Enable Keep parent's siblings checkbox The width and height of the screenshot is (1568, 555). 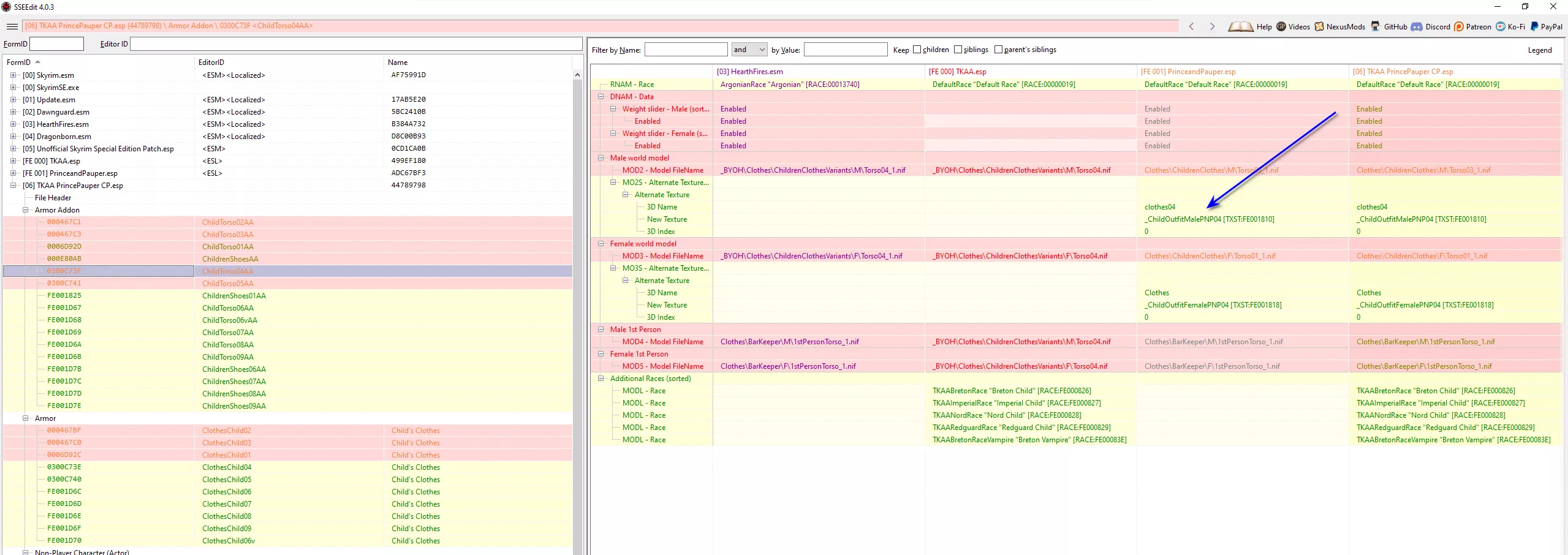[x=999, y=50]
